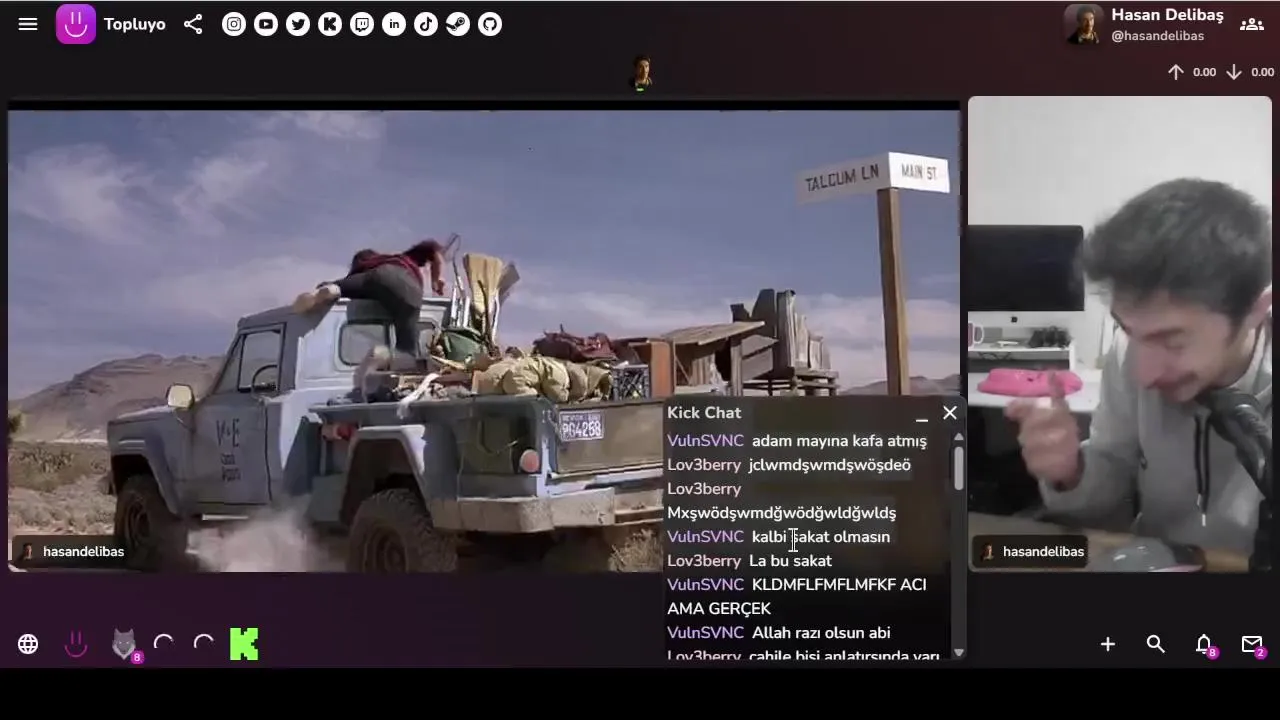Click the Hasan Delibaş name
The image size is (1280, 720).
pos(1167,15)
